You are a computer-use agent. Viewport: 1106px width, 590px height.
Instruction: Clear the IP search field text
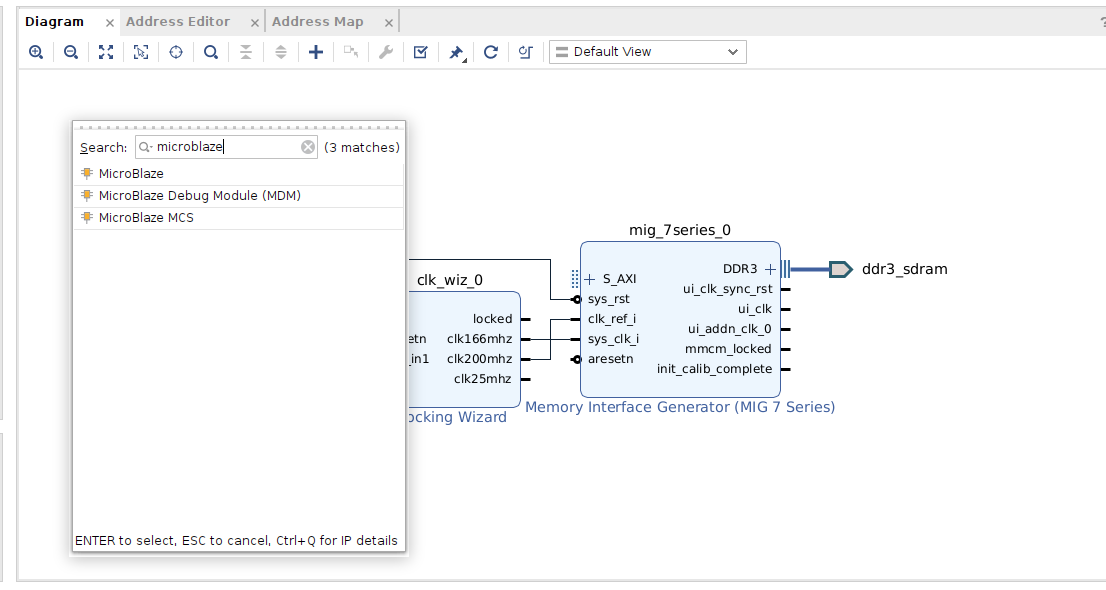coord(308,147)
